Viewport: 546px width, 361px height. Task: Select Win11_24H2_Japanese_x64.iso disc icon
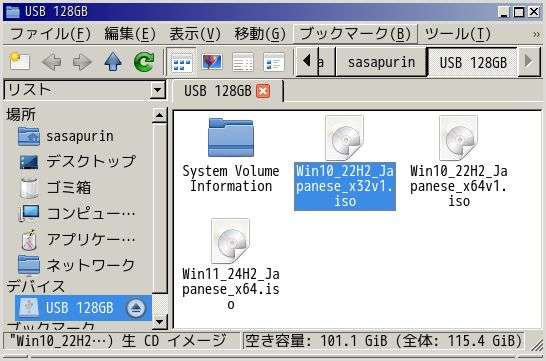pyautogui.click(x=230, y=241)
